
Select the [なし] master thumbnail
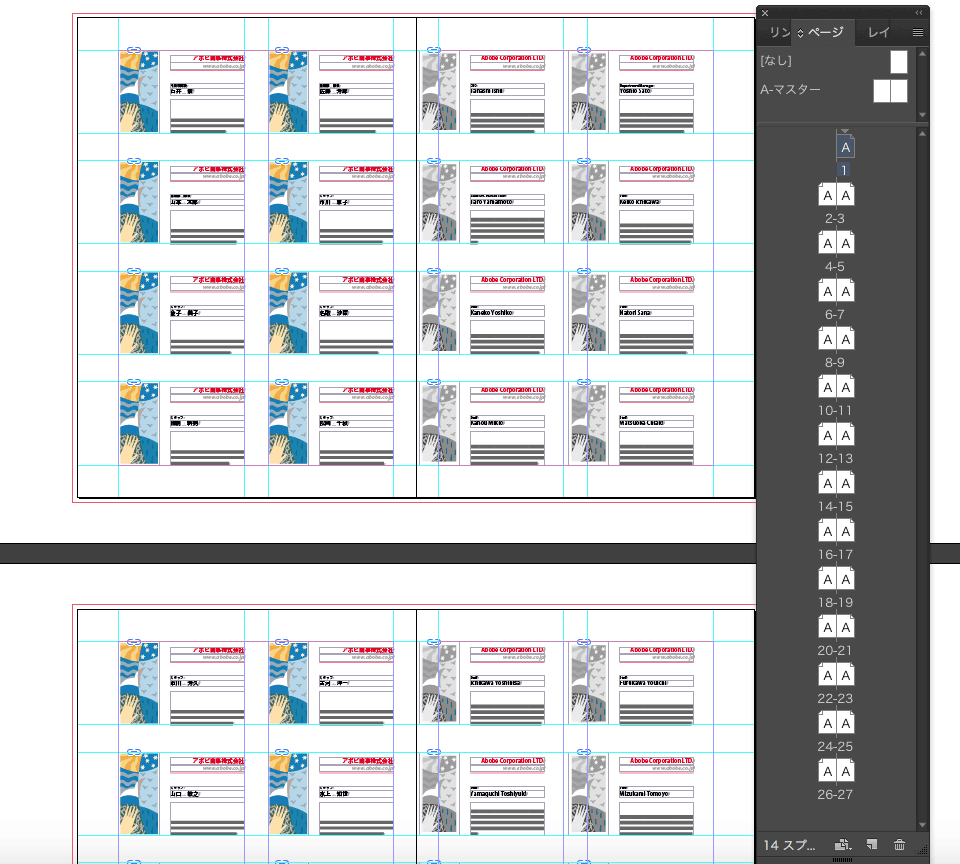tap(899, 62)
